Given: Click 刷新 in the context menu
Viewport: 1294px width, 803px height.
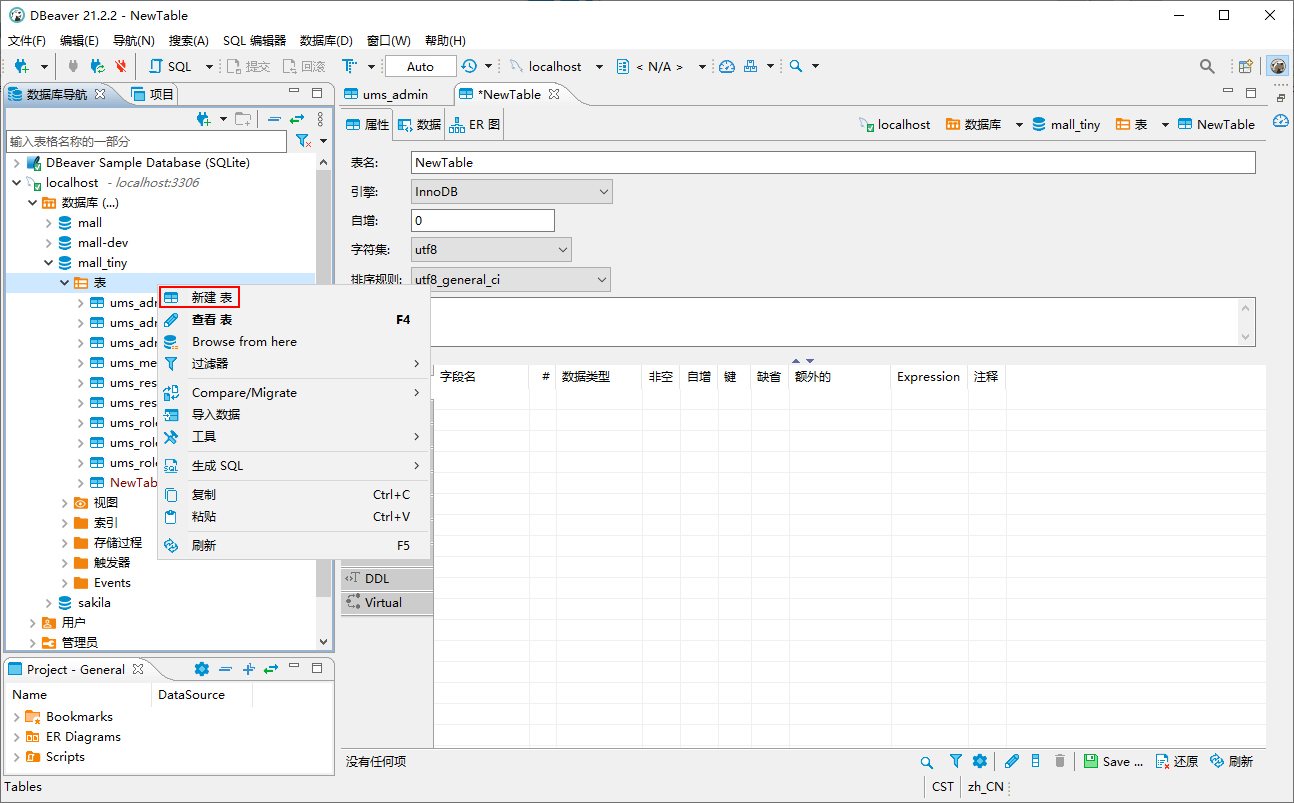Looking at the screenshot, I should point(295,545).
